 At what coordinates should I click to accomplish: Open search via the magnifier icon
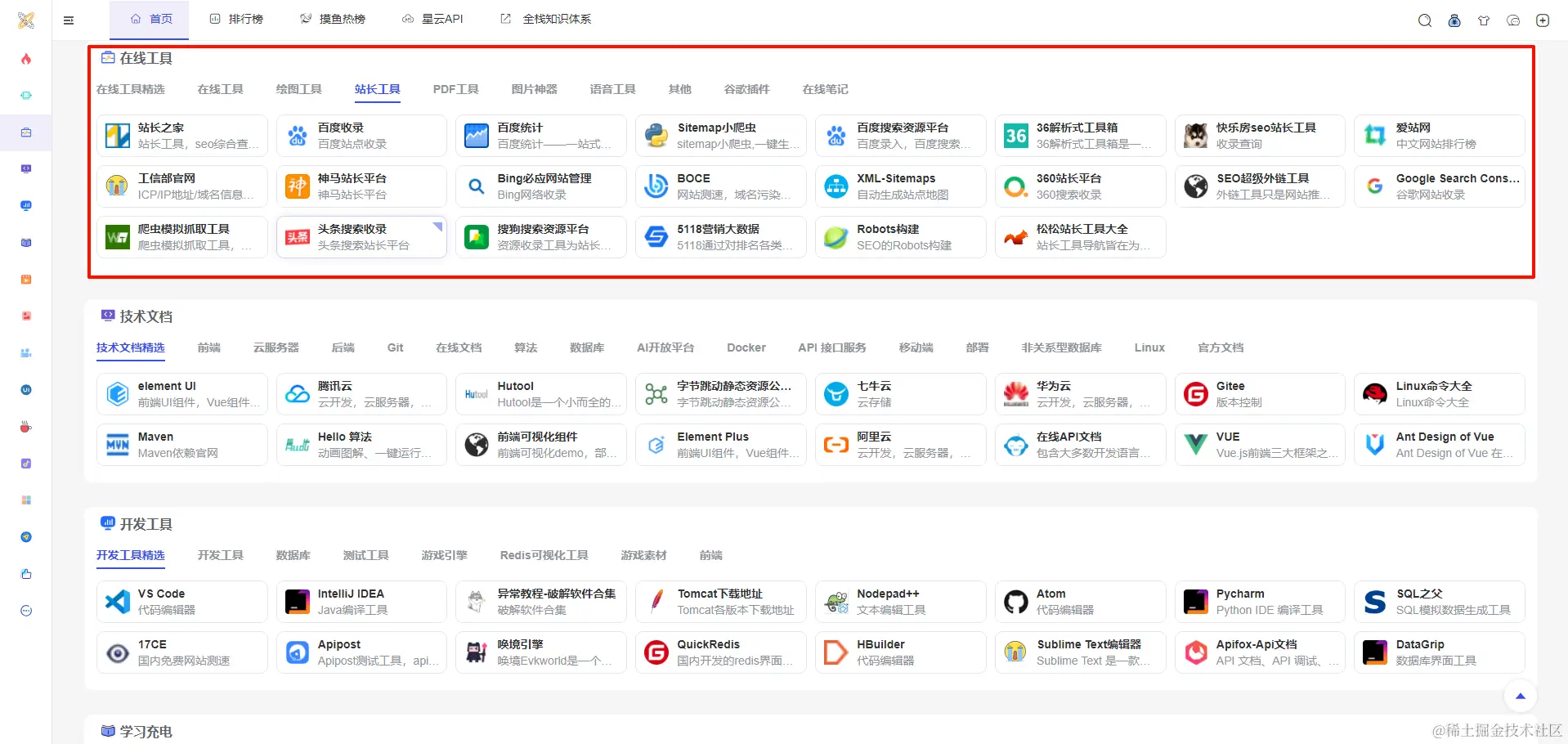coord(1424,20)
